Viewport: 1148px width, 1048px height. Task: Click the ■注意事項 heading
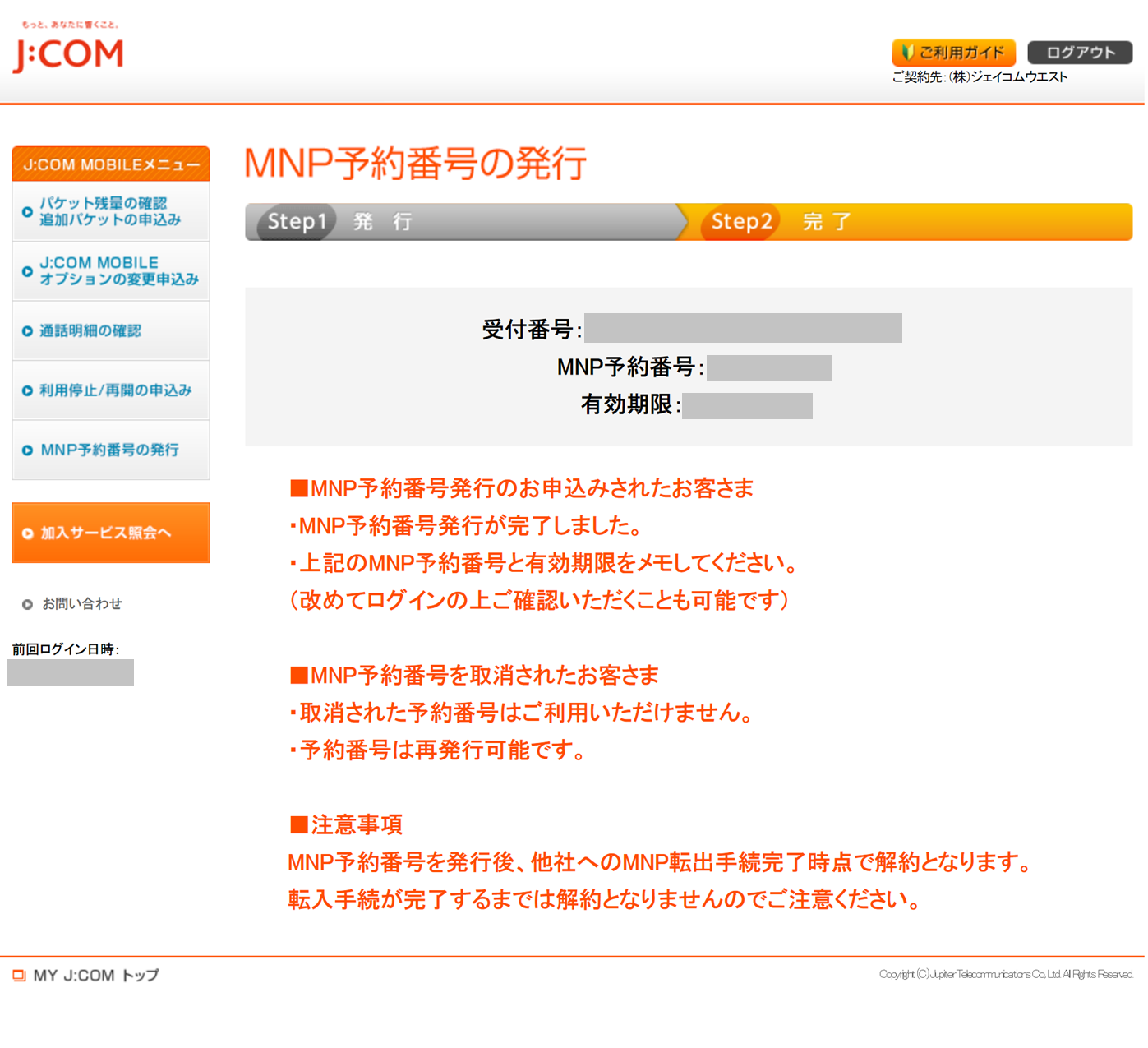(x=346, y=824)
